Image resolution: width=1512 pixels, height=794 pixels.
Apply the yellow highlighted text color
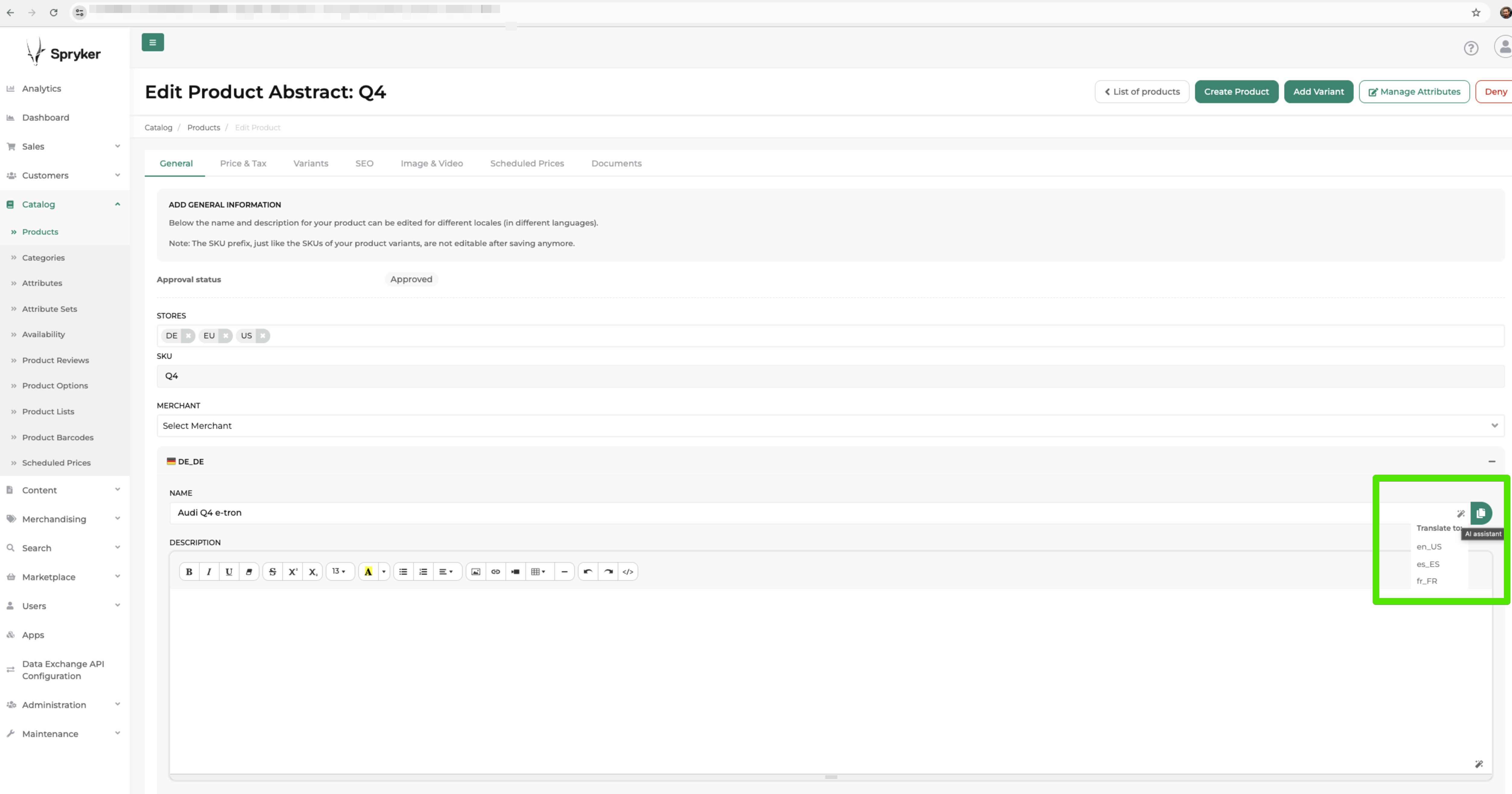[368, 571]
